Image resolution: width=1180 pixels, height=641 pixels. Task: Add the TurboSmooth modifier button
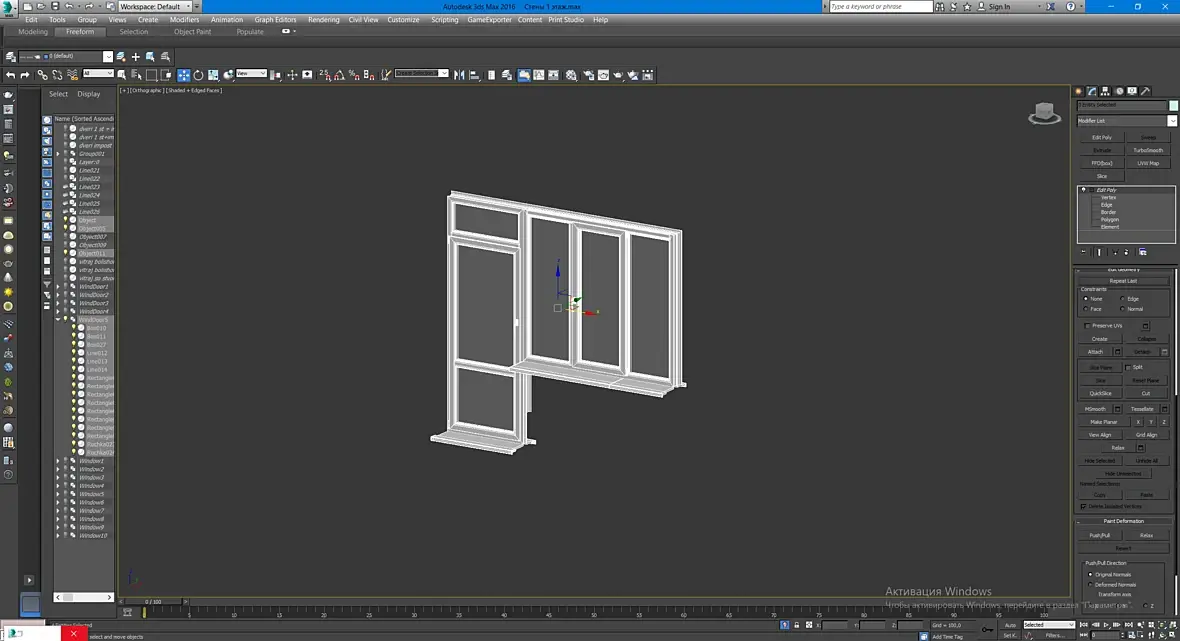[1148, 150]
